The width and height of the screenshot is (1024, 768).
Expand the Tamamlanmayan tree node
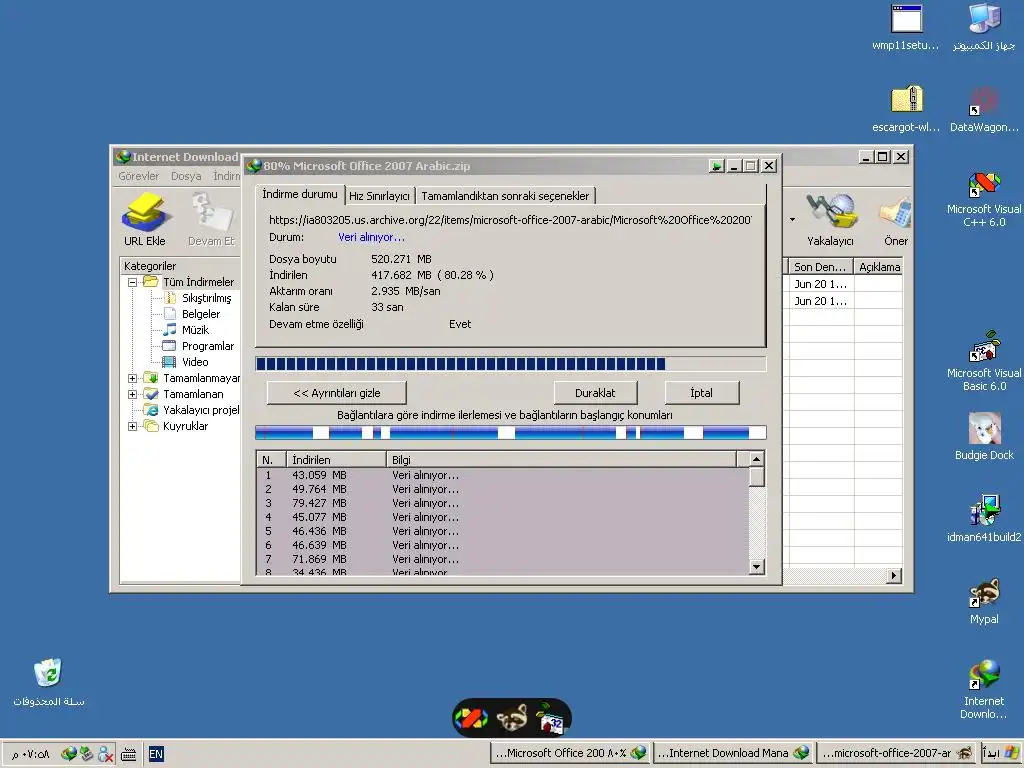tap(133, 378)
